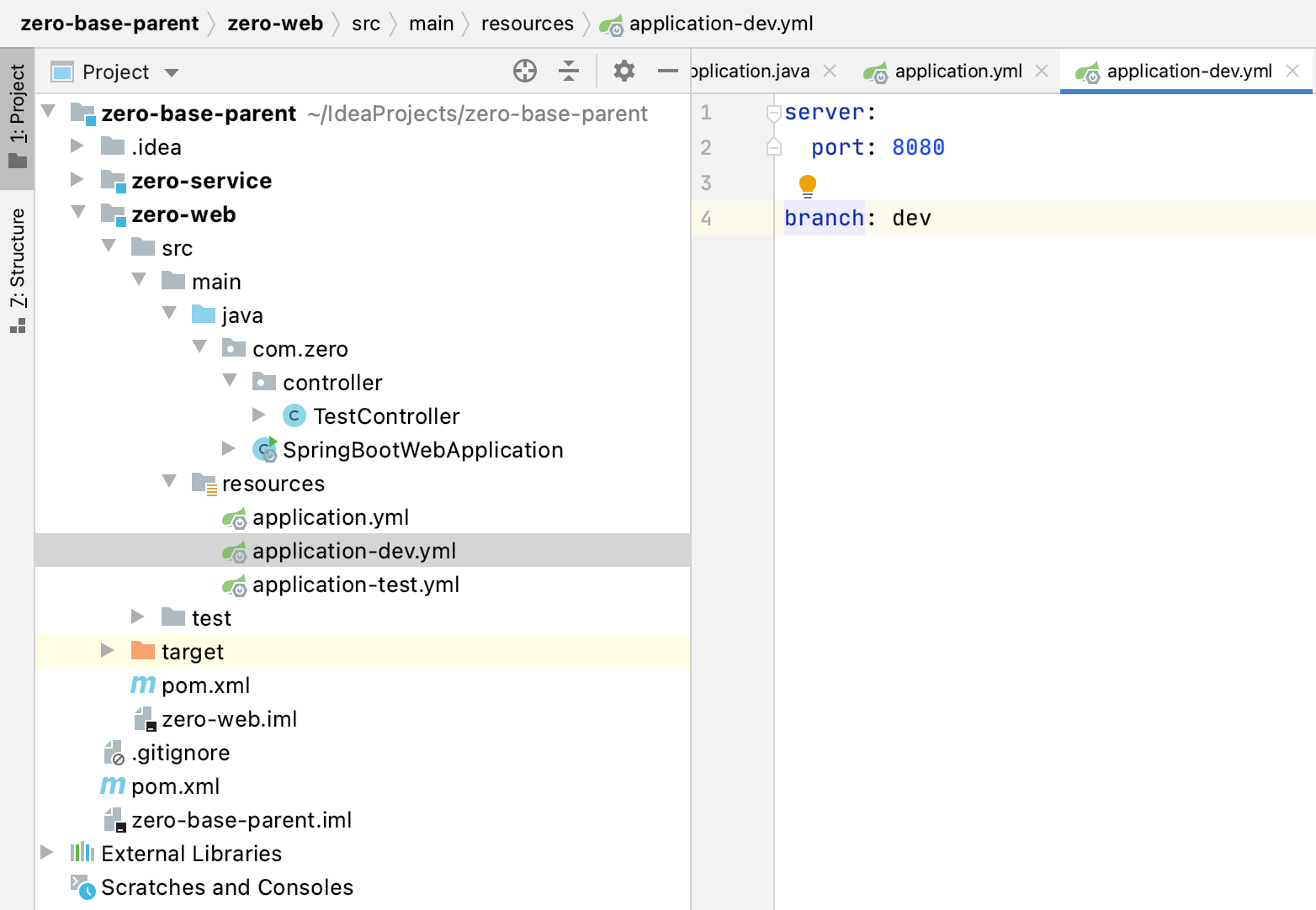Click the fold end marker on port line
This screenshot has height=910, width=1316.
click(x=774, y=148)
